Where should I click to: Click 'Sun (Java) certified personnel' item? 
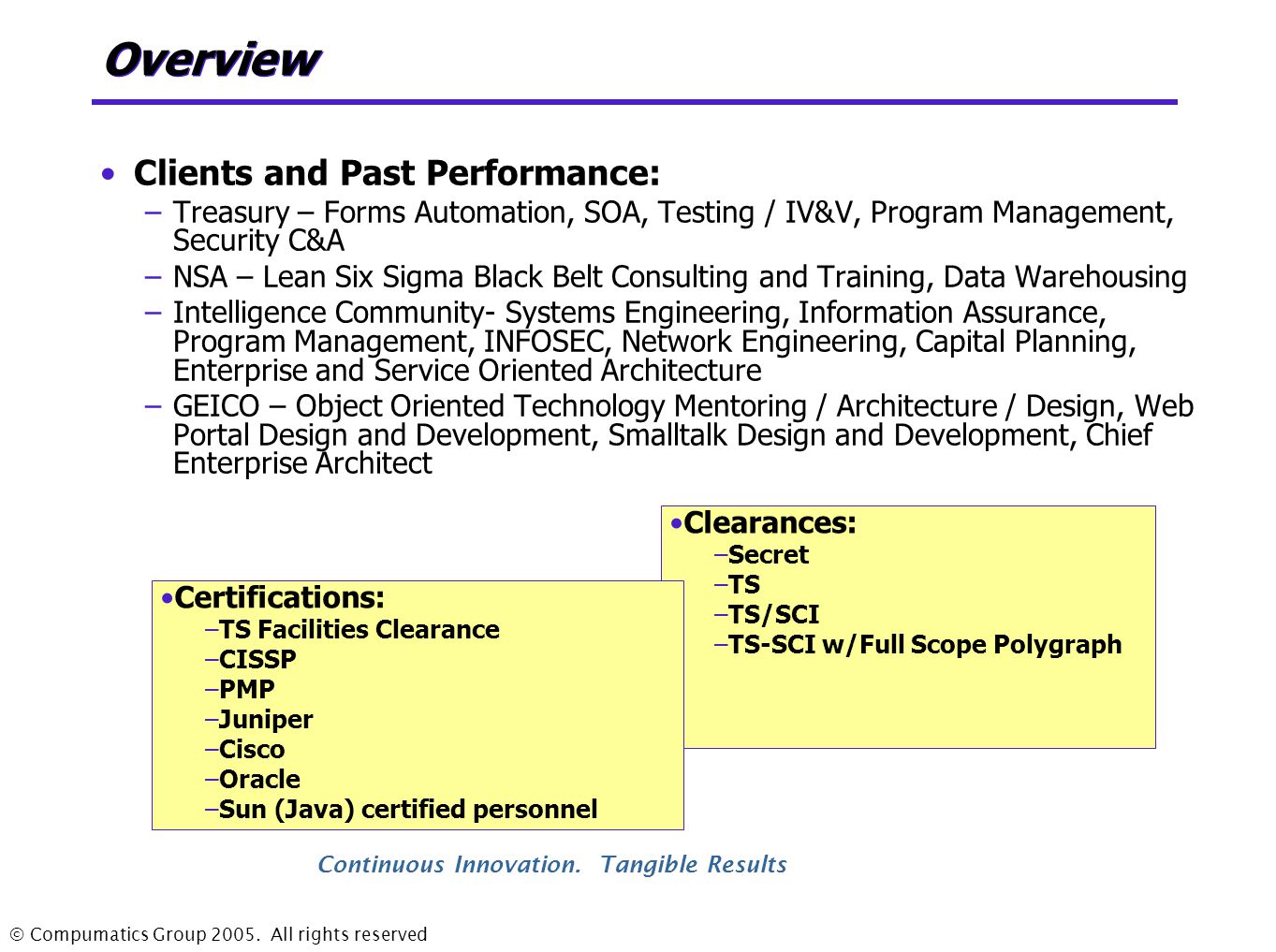pos(408,809)
